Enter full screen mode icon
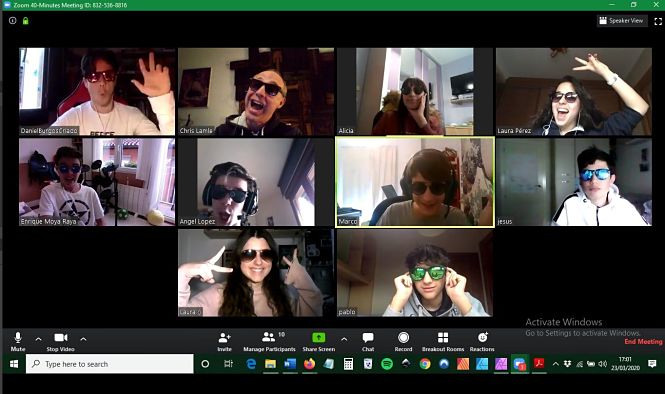 [x=658, y=21]
